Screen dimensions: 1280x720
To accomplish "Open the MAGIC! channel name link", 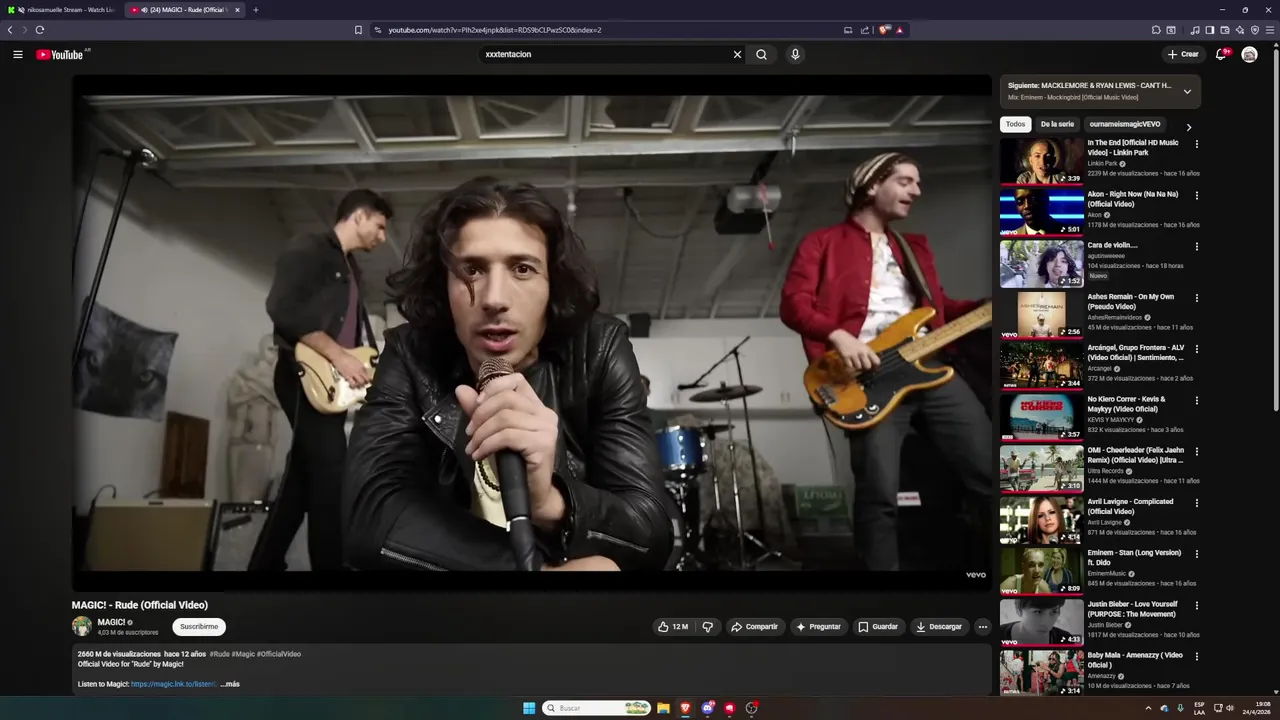I will click(111, 622).
